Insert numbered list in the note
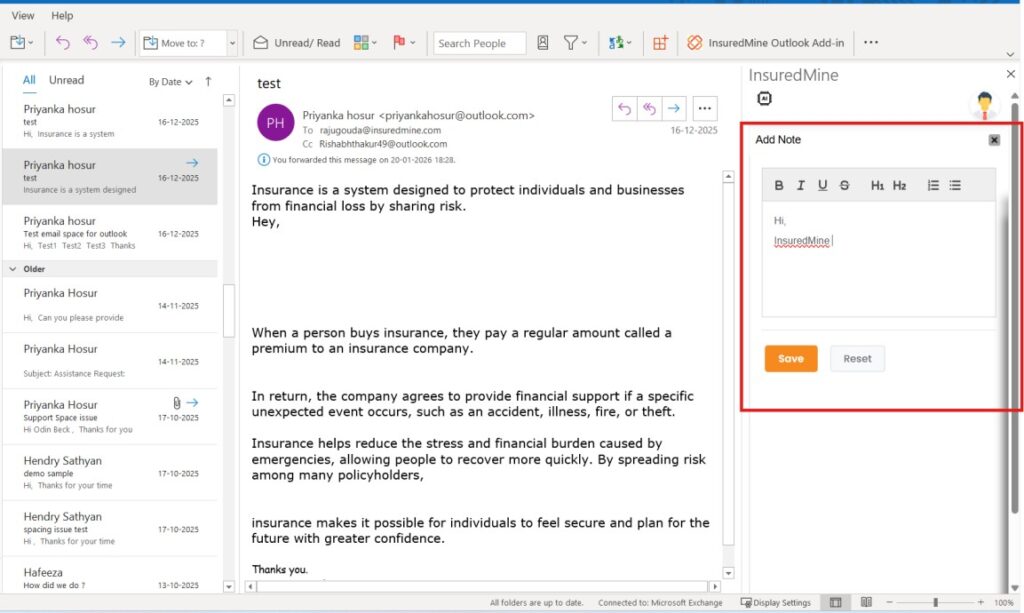Image resolution: width=1024 pixels, height=613 pixels. 933,185
